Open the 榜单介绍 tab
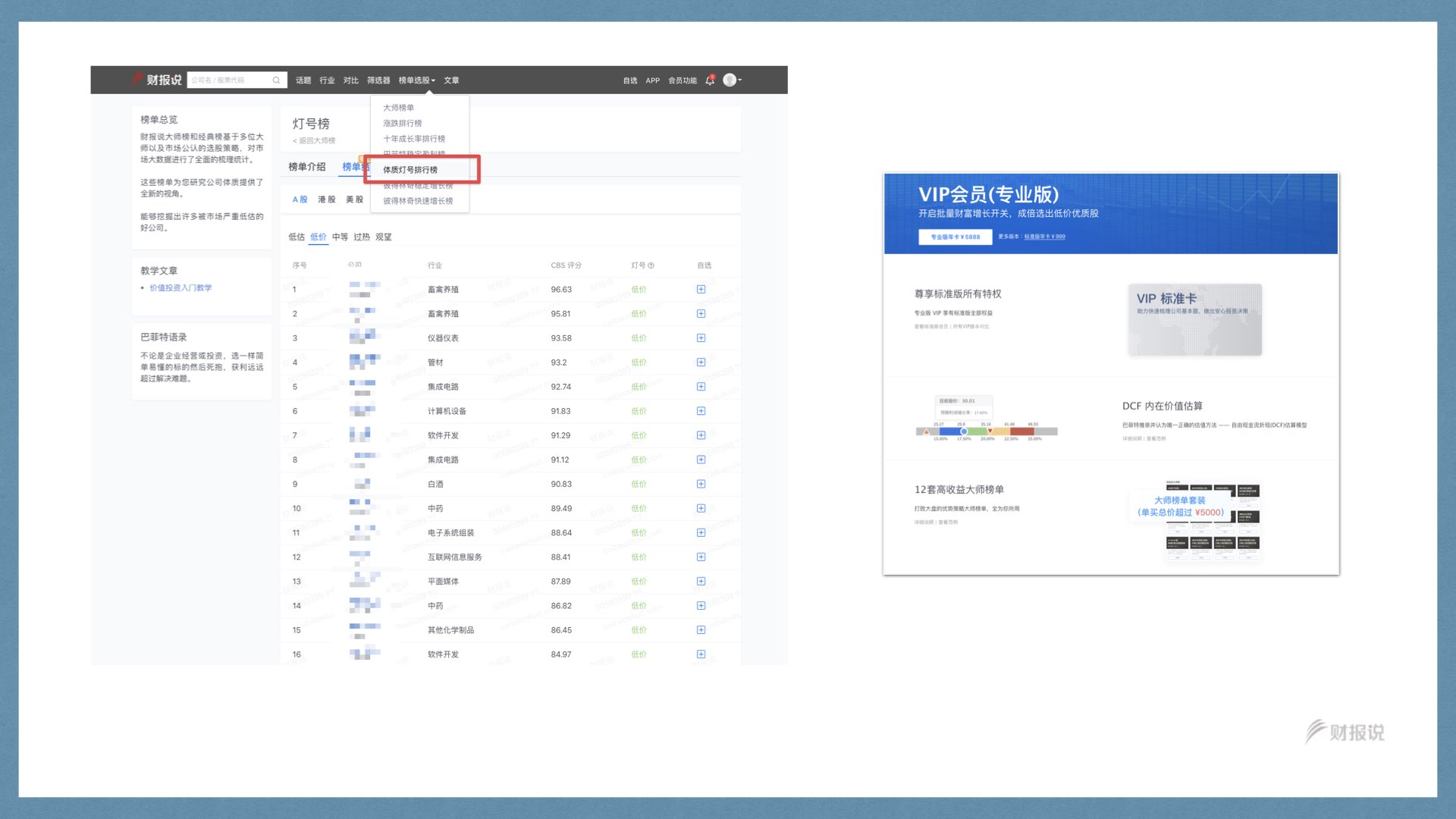 tap(306, 167)
